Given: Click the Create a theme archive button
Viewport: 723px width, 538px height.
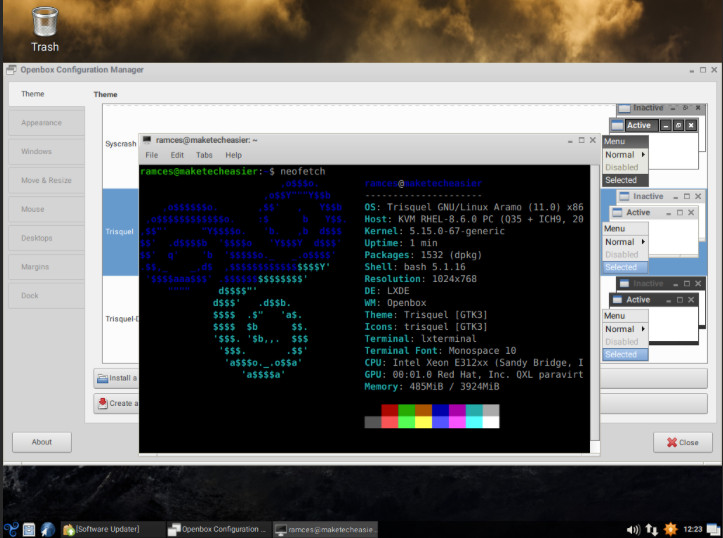Looking at the screenshot, I should pyautogui.click(x=116, y=403).
